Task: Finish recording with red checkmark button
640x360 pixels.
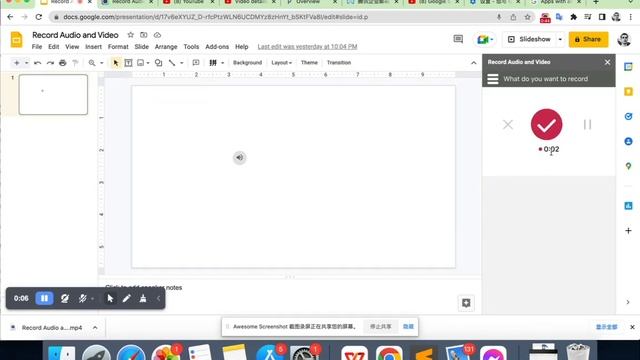Action: (547, 124)
